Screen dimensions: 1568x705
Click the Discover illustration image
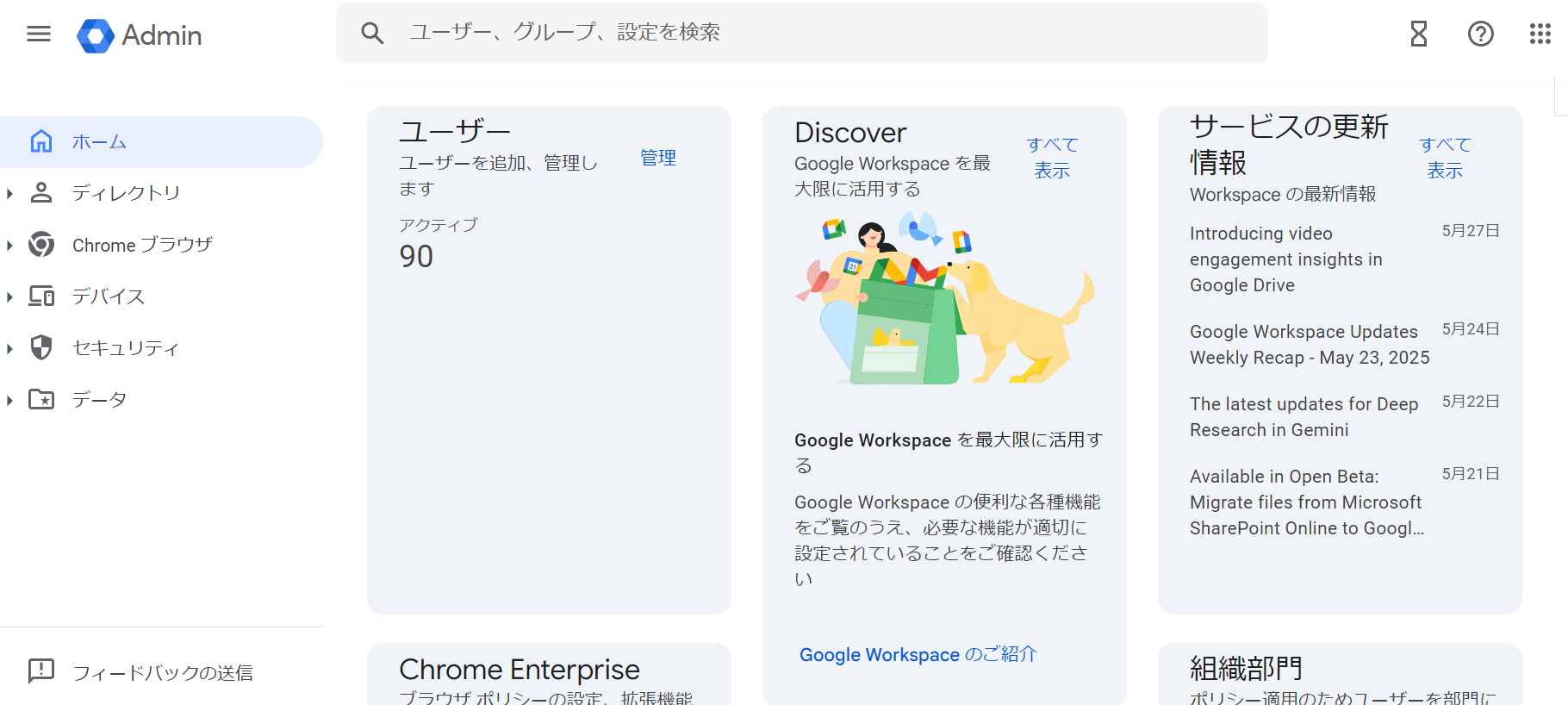pos(944,298)
